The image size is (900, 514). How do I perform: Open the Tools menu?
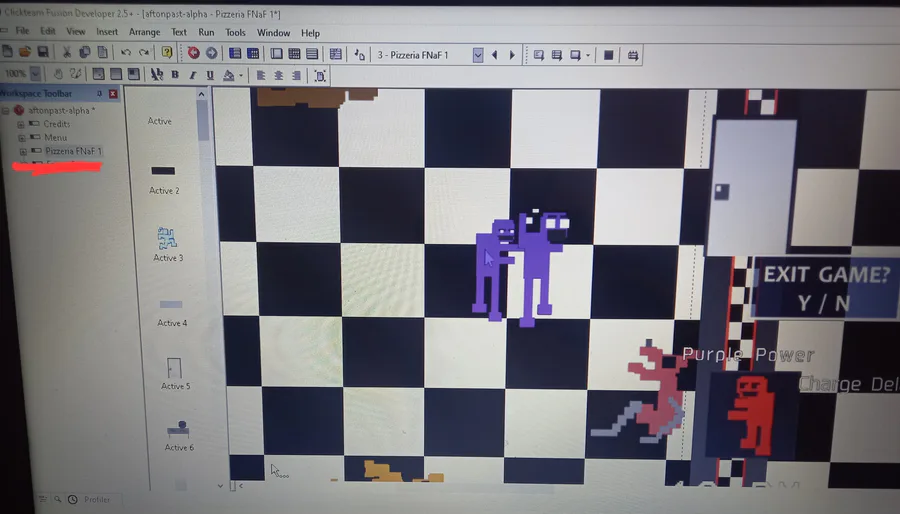[x=235, y=33]
